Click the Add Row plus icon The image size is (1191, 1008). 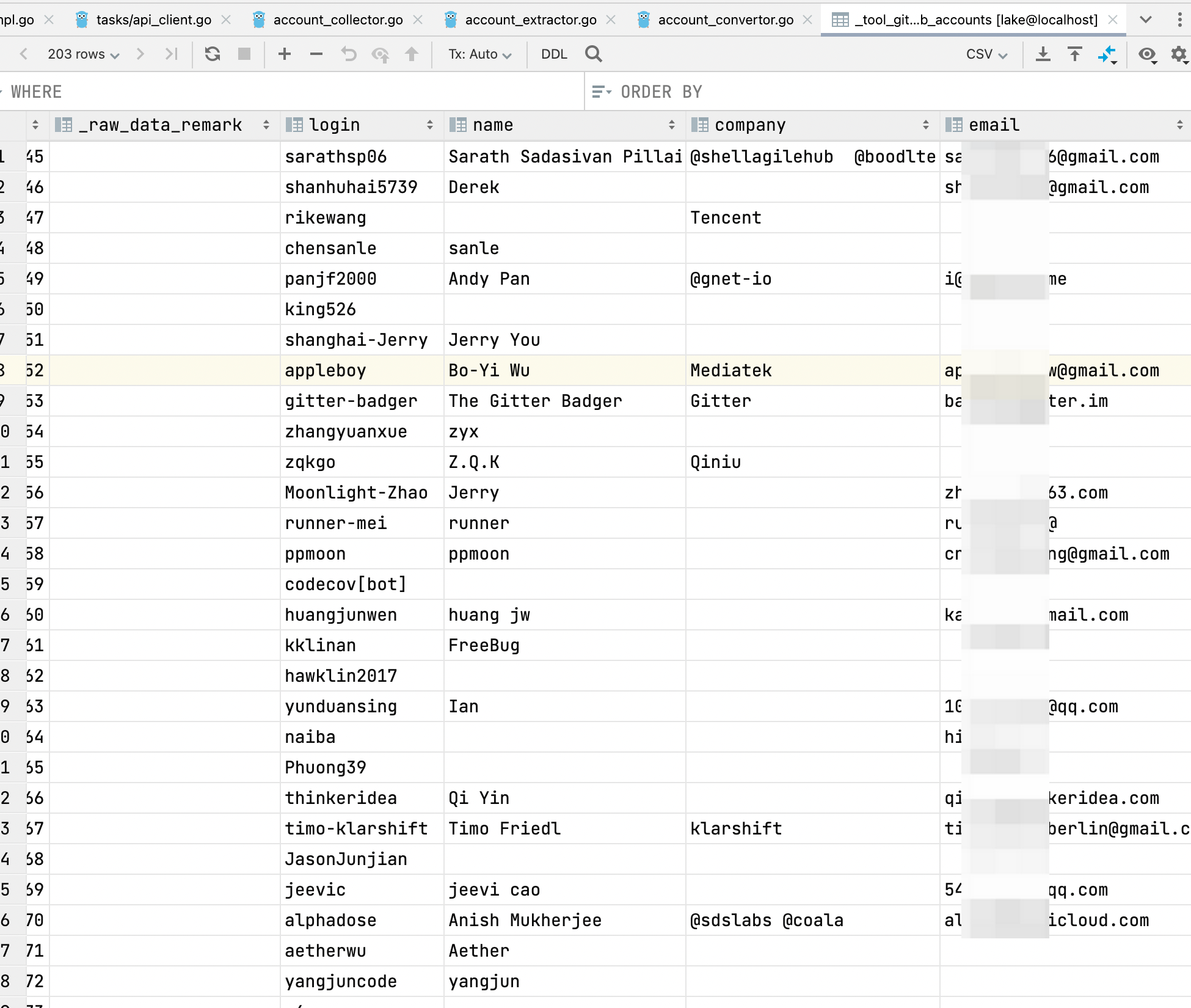click(284, 54)
